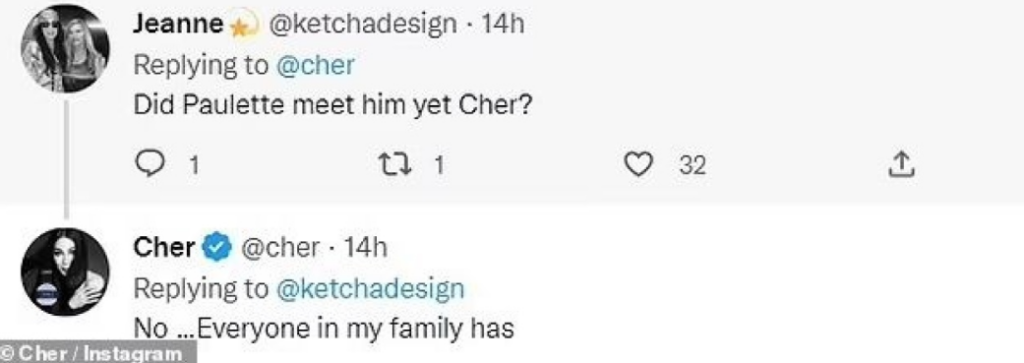Click the reply icon on Jeanne's tweet
The height and width of the screenshot is (363, 1024).
point(149,165)
